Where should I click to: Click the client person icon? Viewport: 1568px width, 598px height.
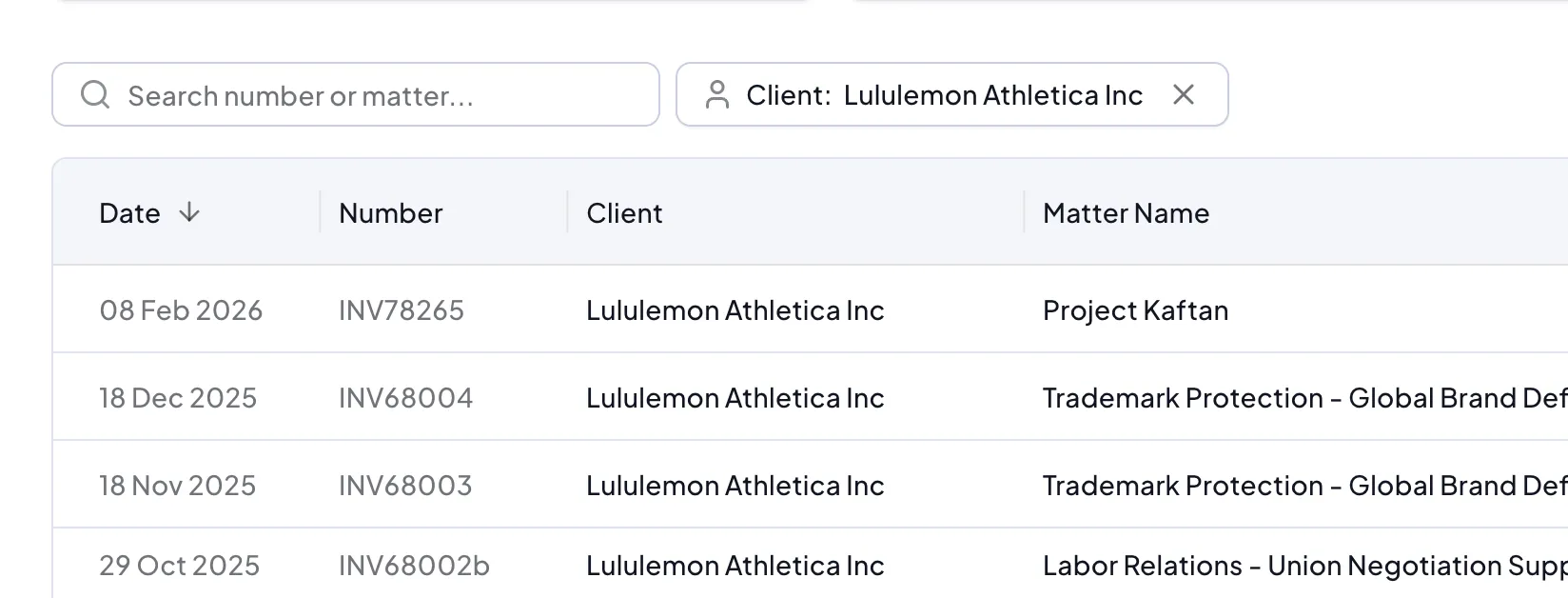coord(717,94)
